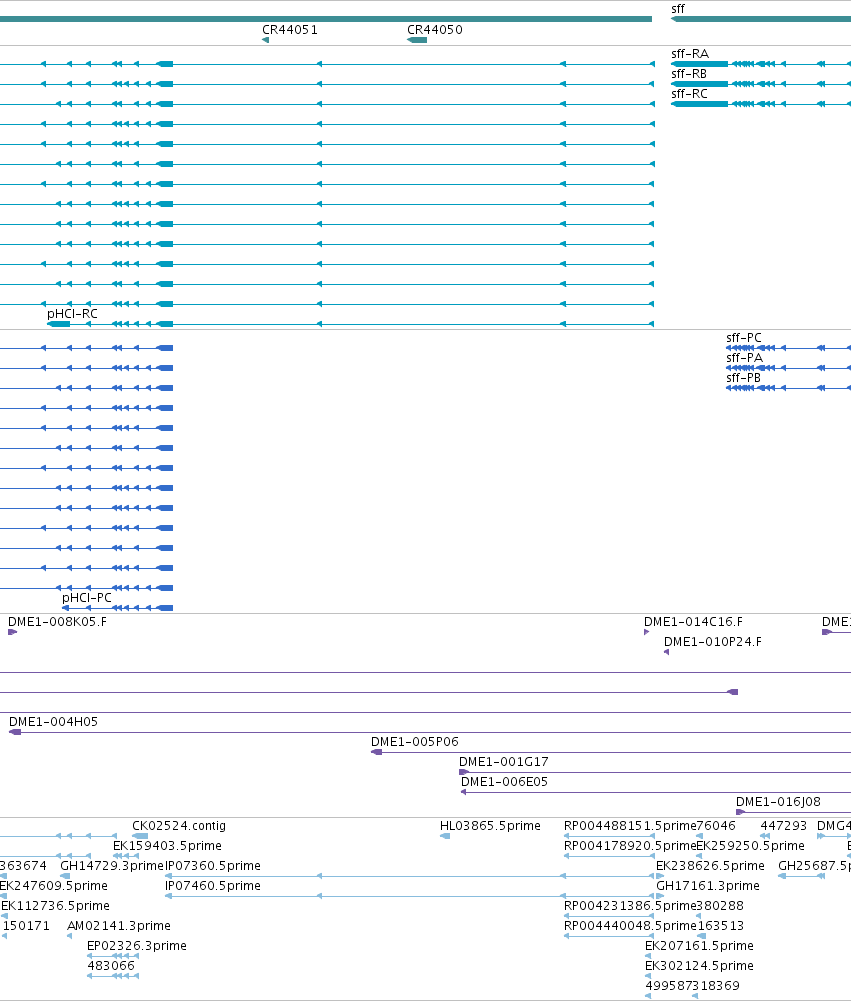Select the RP004231386.5prime label
The height and width of the screenshot is (1001, 851).
point(630,906)
